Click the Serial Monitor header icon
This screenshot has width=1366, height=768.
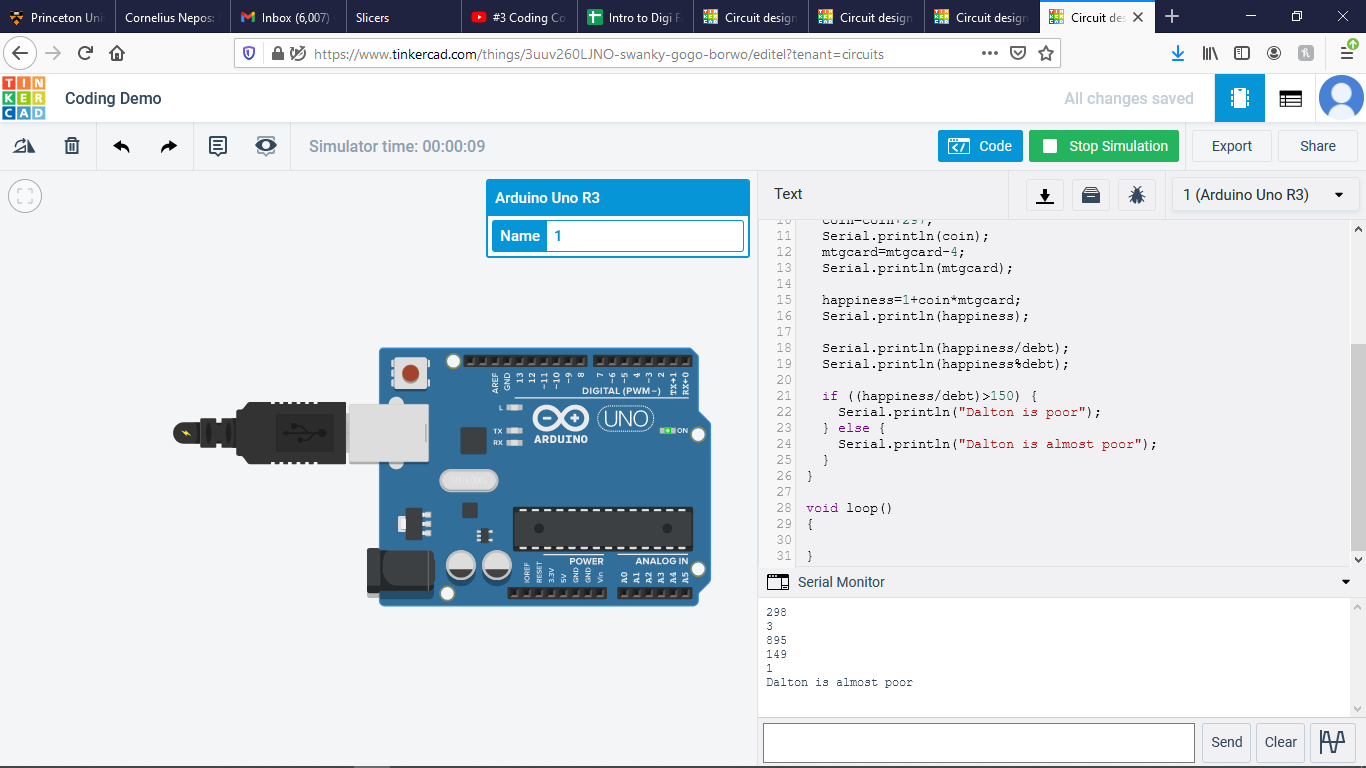click(777, 582)
